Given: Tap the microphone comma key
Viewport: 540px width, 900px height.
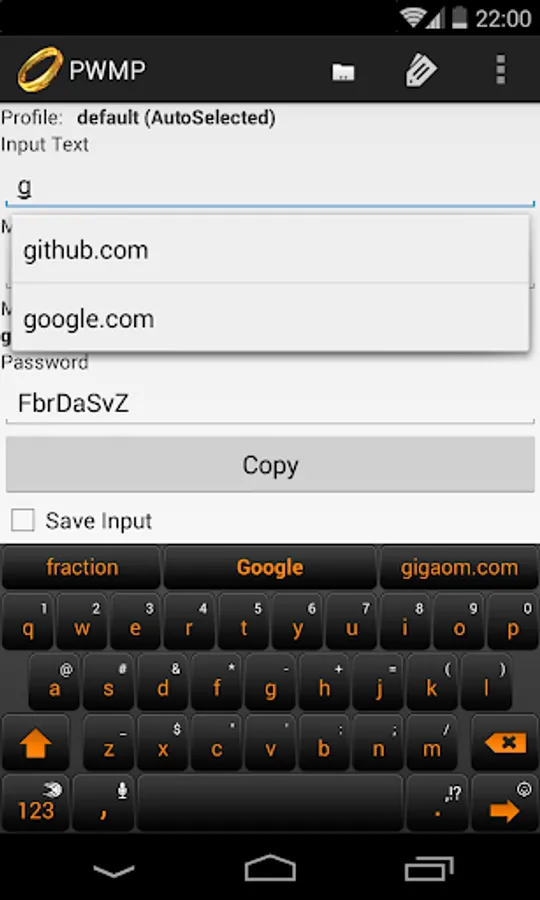Looking at the screenshot, I should (104, 803).
